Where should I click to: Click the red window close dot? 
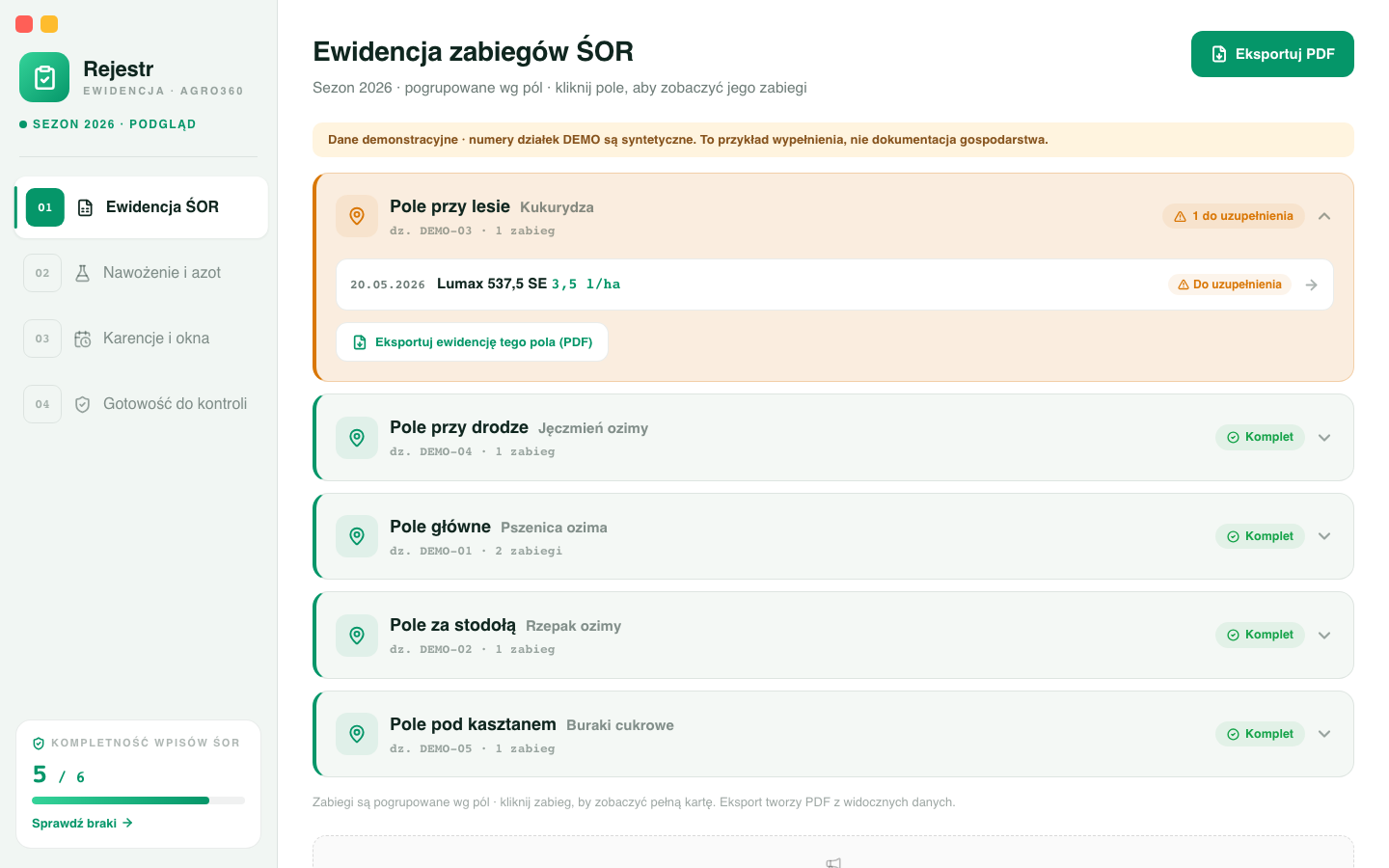pyautogui.click(x=24, y=24)
